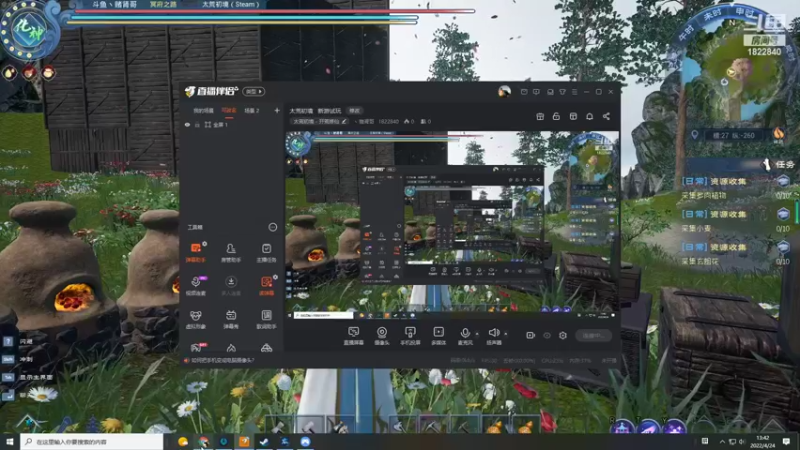Add a 多媒体 media source
The image size is (800, 450).
[438, 336]
